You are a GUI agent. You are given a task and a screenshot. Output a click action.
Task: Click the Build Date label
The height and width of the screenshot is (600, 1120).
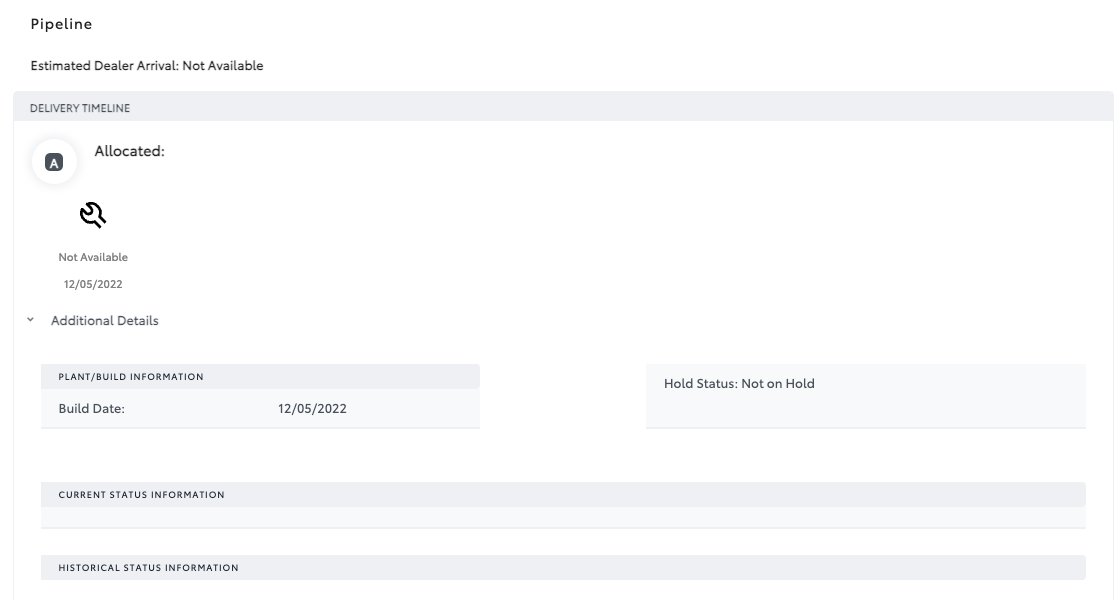coord(92,408)
